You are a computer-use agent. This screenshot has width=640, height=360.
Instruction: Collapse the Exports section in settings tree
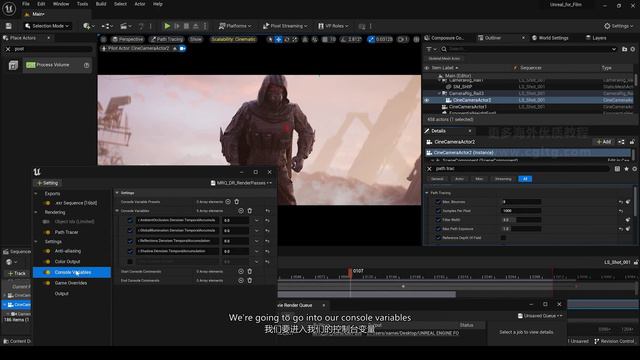click(36, 193)
